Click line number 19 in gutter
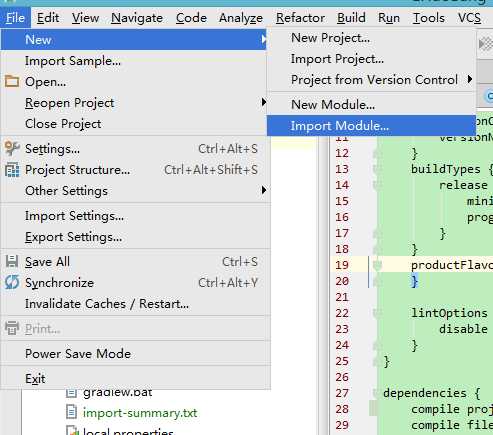 [342, 265]
